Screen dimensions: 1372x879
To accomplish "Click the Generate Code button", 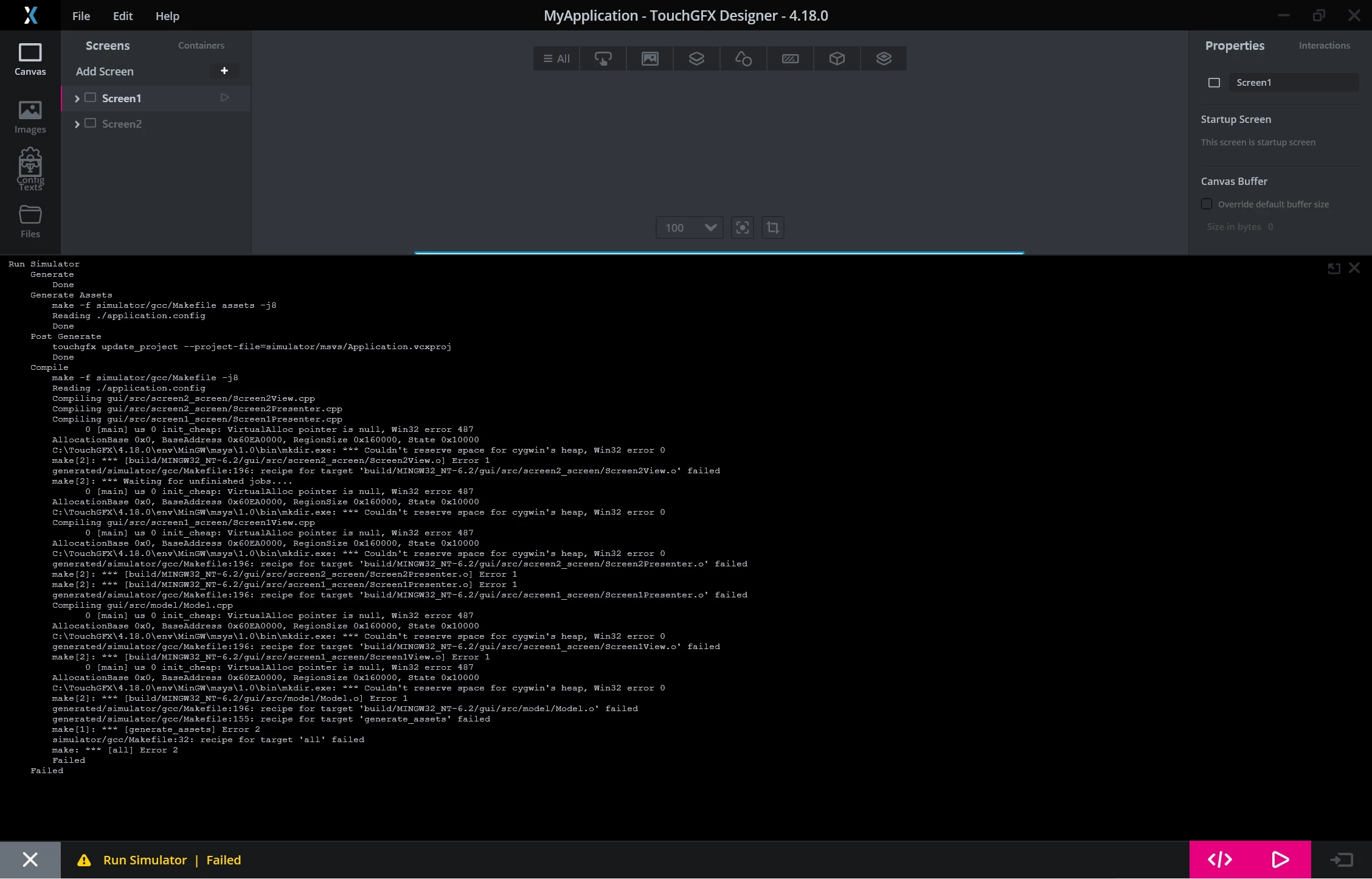I will tap(1219, 860).
